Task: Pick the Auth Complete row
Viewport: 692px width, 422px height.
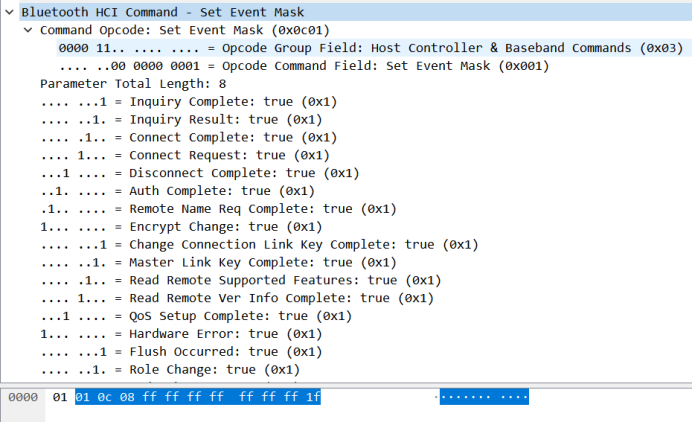Action: tap(177, 191)
